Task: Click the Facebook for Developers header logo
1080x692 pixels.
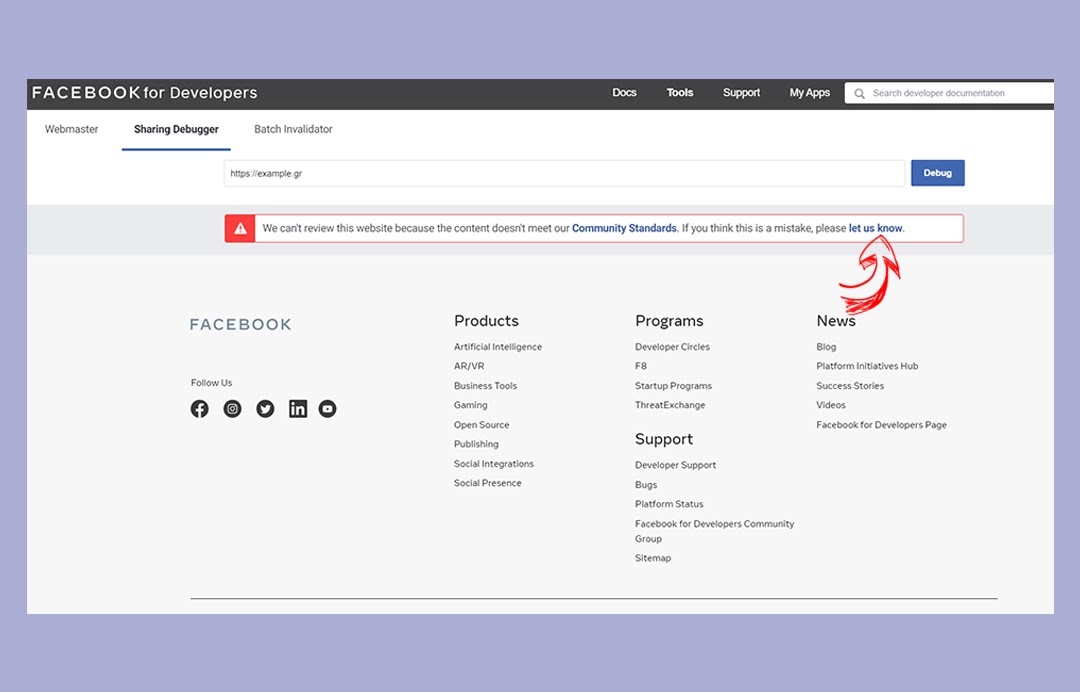Action: click(145, 93)
